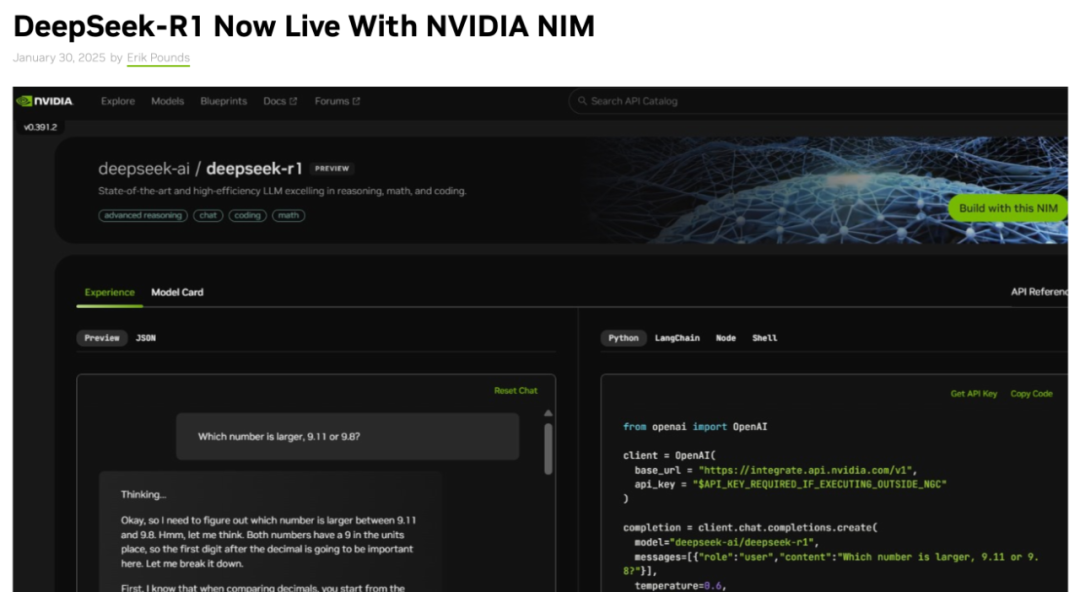
Task: Select the coding tag
Action: (x=247, y=216)
